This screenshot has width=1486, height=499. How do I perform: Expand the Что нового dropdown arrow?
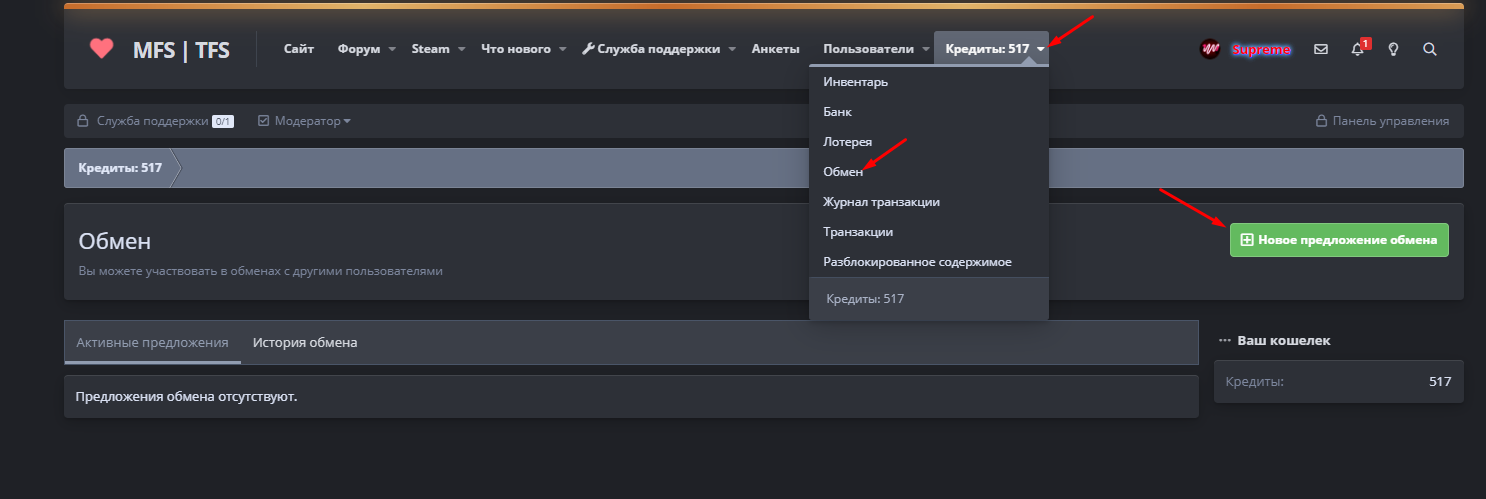[x=563, y=49]
